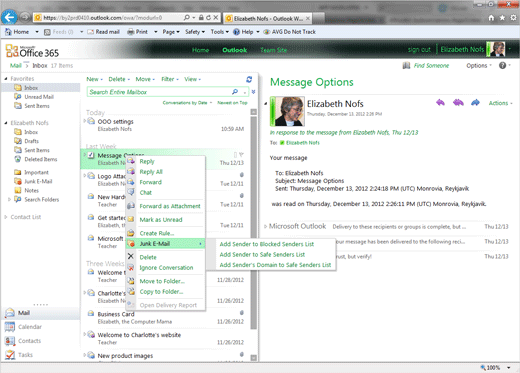Click in the Search Entire Mailbox field
Viewport: 520px width, 373px height.
(159, 92)
